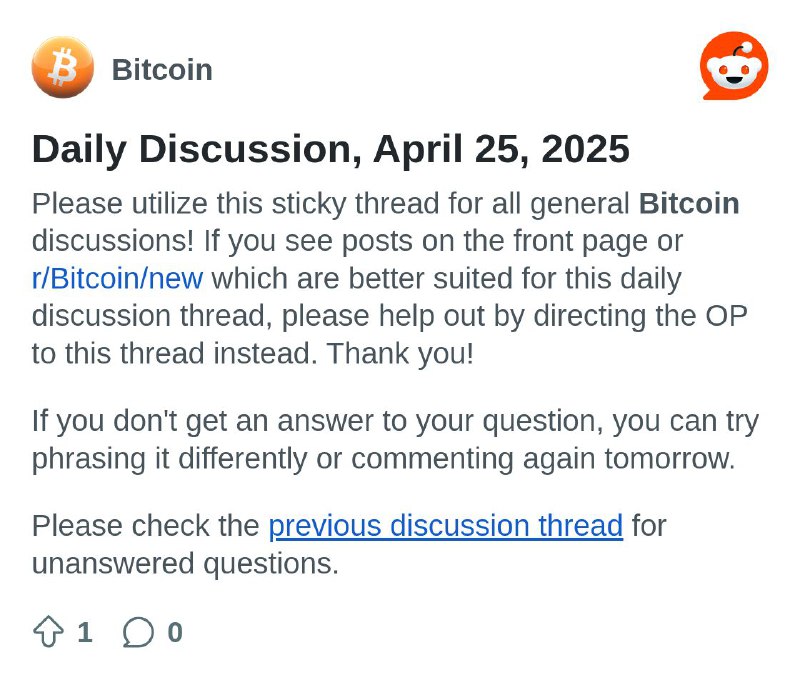Click the bold Bitcoin word in the paragraph
The image size is (800, 685).
(689, 204)
